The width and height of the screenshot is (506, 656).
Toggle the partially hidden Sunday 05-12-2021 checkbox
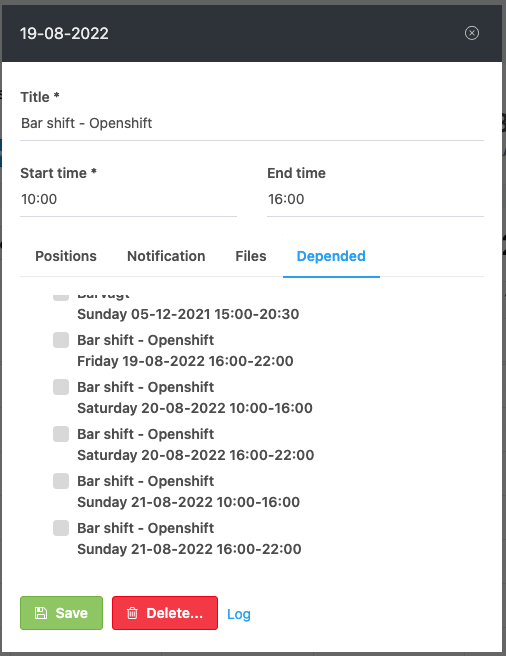pyautogui.click(x=61, y=297)
